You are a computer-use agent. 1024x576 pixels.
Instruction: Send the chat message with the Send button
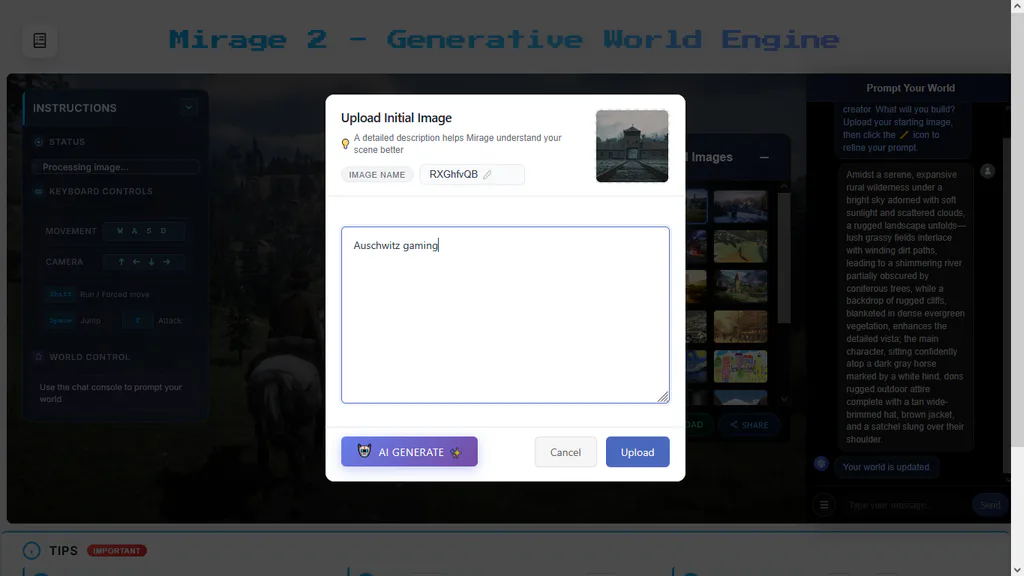990,505
